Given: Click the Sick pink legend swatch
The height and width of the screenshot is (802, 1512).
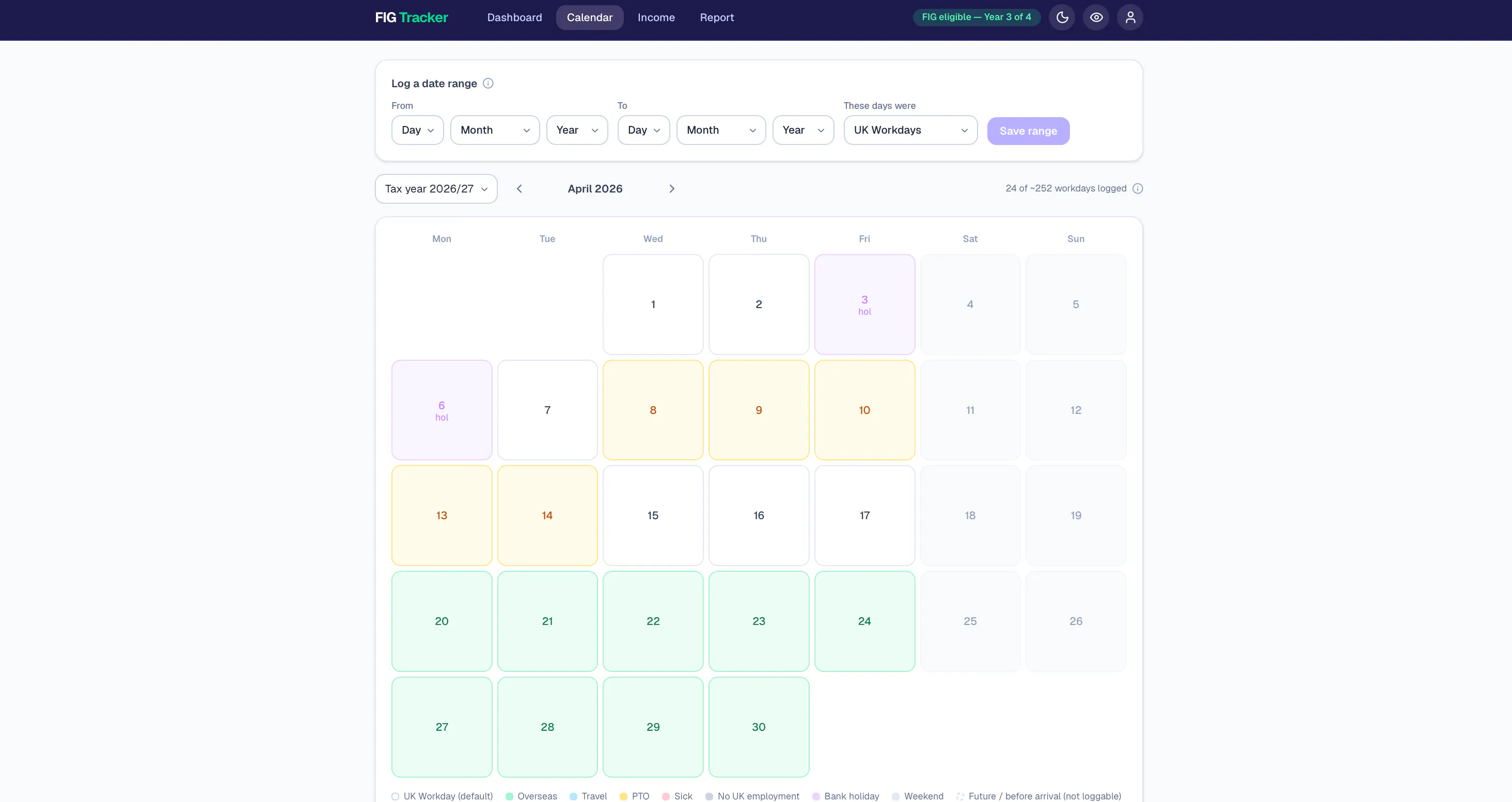Looking at the screenshot, I should tap(666, 796).
